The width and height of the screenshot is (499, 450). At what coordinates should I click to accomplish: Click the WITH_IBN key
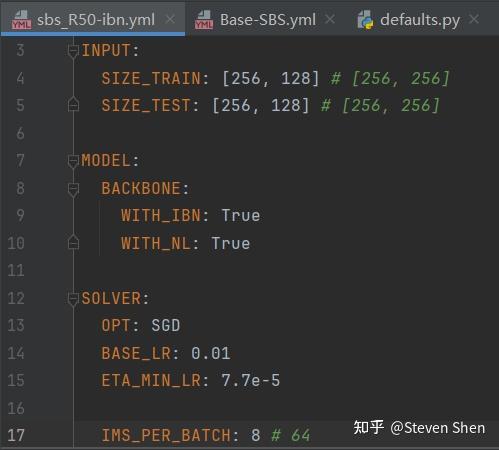[161, 216]
